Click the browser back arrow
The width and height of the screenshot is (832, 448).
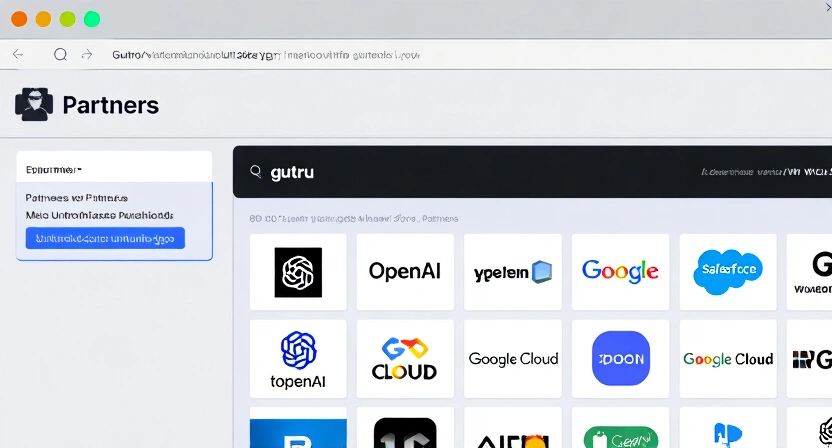[18, 54]
